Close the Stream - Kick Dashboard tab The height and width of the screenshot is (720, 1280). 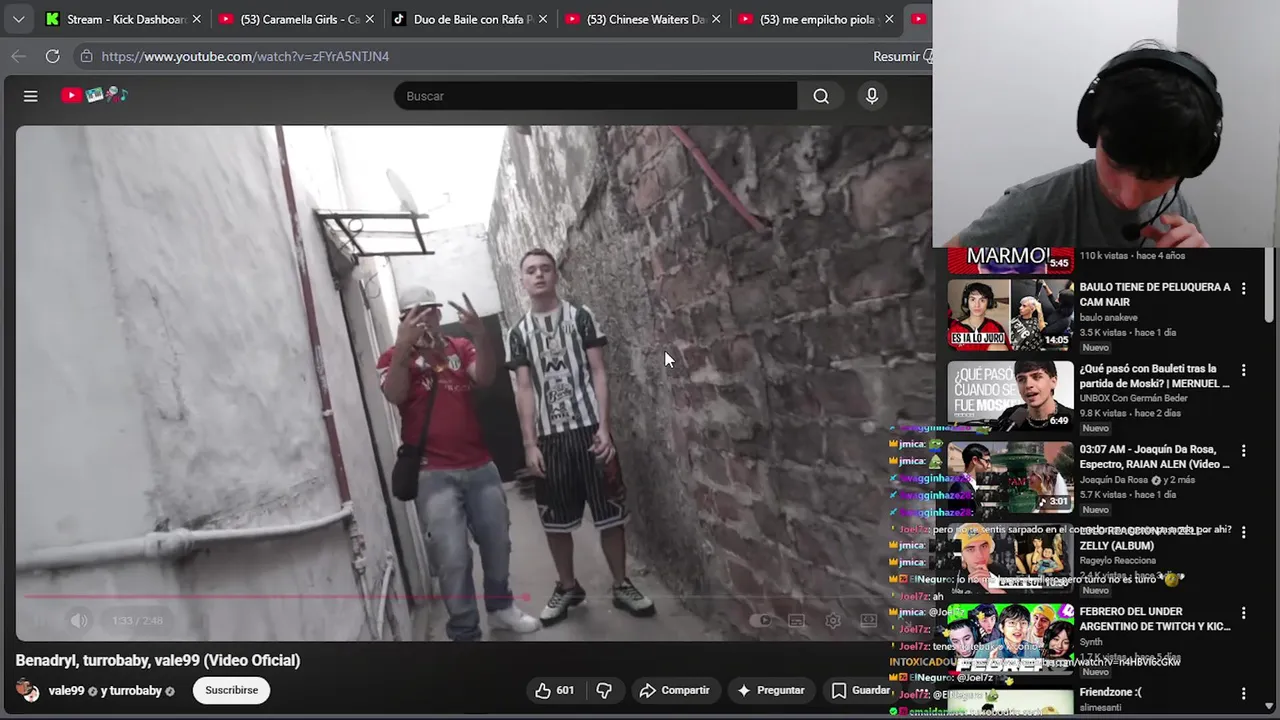196,19
